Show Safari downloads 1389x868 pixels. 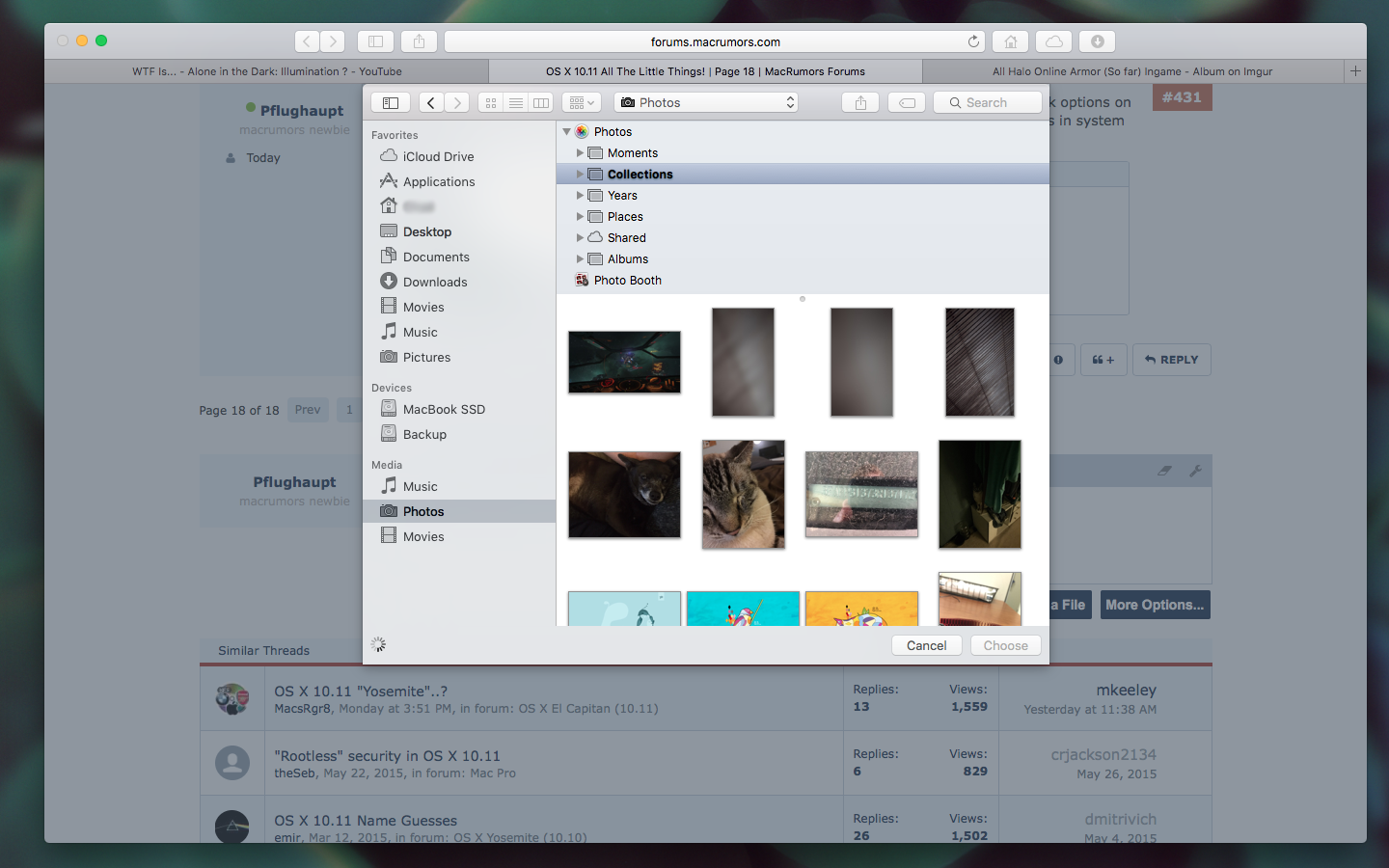point(1098,41)
